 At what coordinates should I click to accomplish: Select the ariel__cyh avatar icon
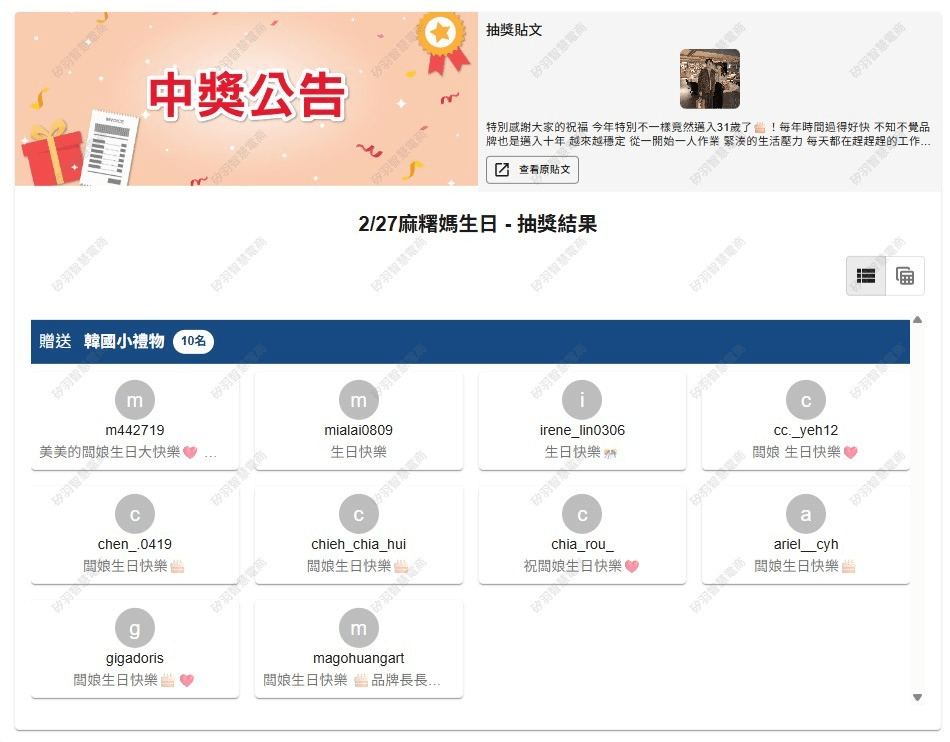(806, 514)
